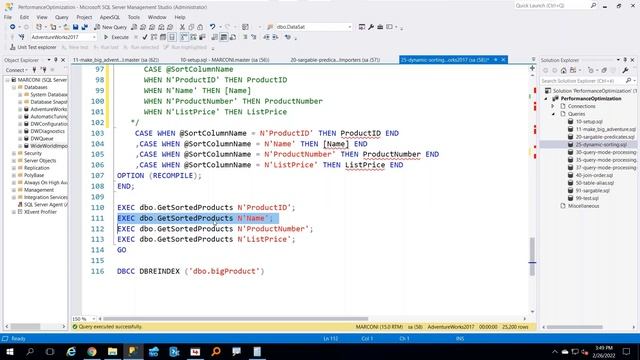The height and width of the screenshot is (360, 640).
Task: Open 40-join-order.sql file
Action: (594, 176)
